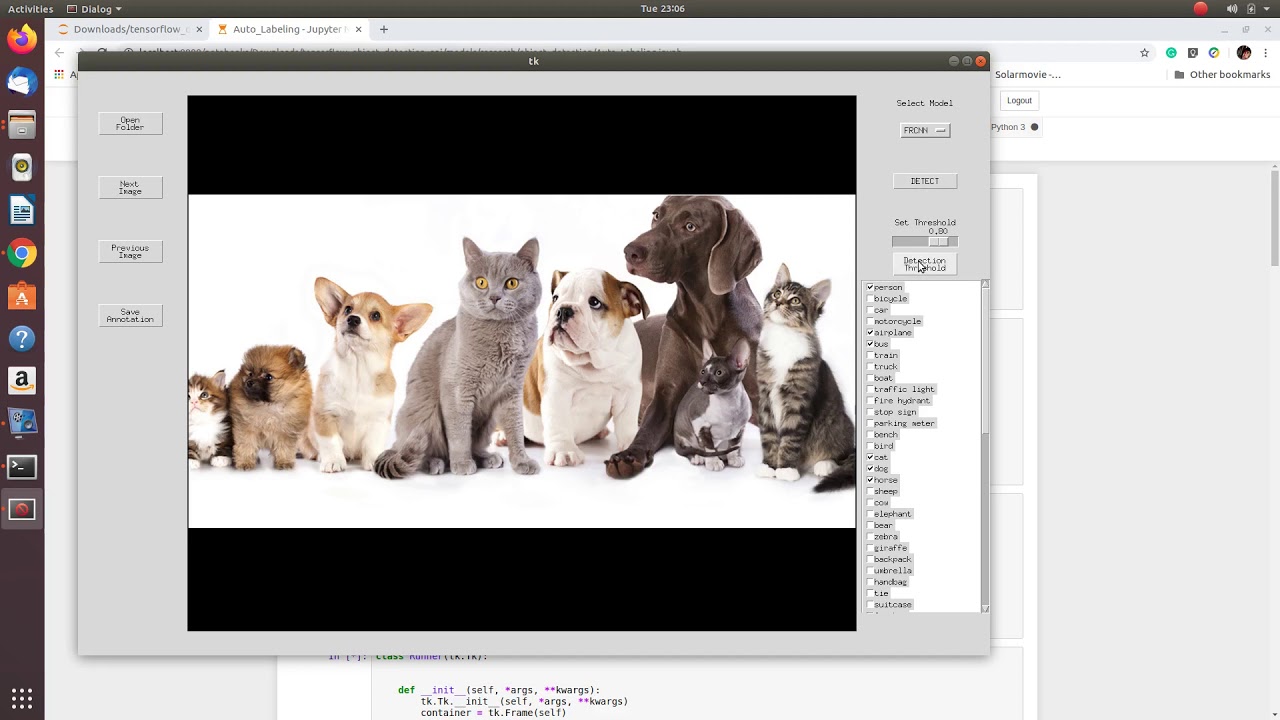
Task: Check the bicycle class checkbox
Action: [x=870, y=298]
